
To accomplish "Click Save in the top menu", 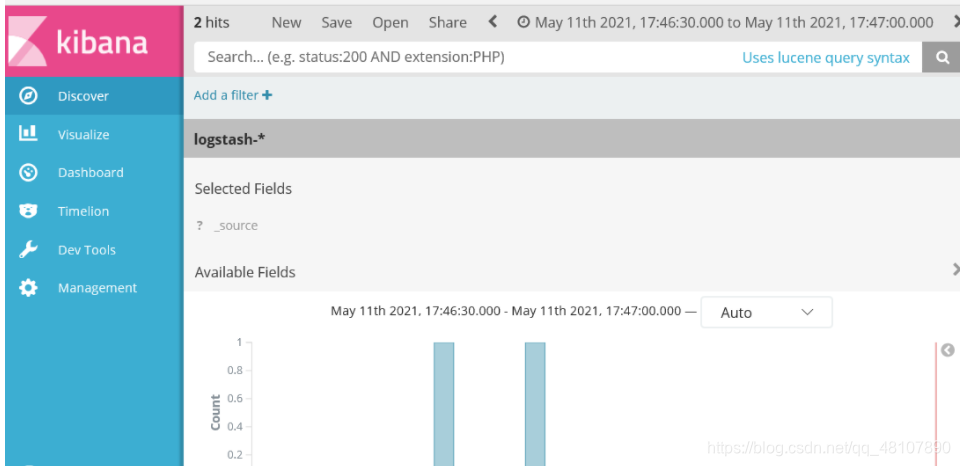I will 337,23.
